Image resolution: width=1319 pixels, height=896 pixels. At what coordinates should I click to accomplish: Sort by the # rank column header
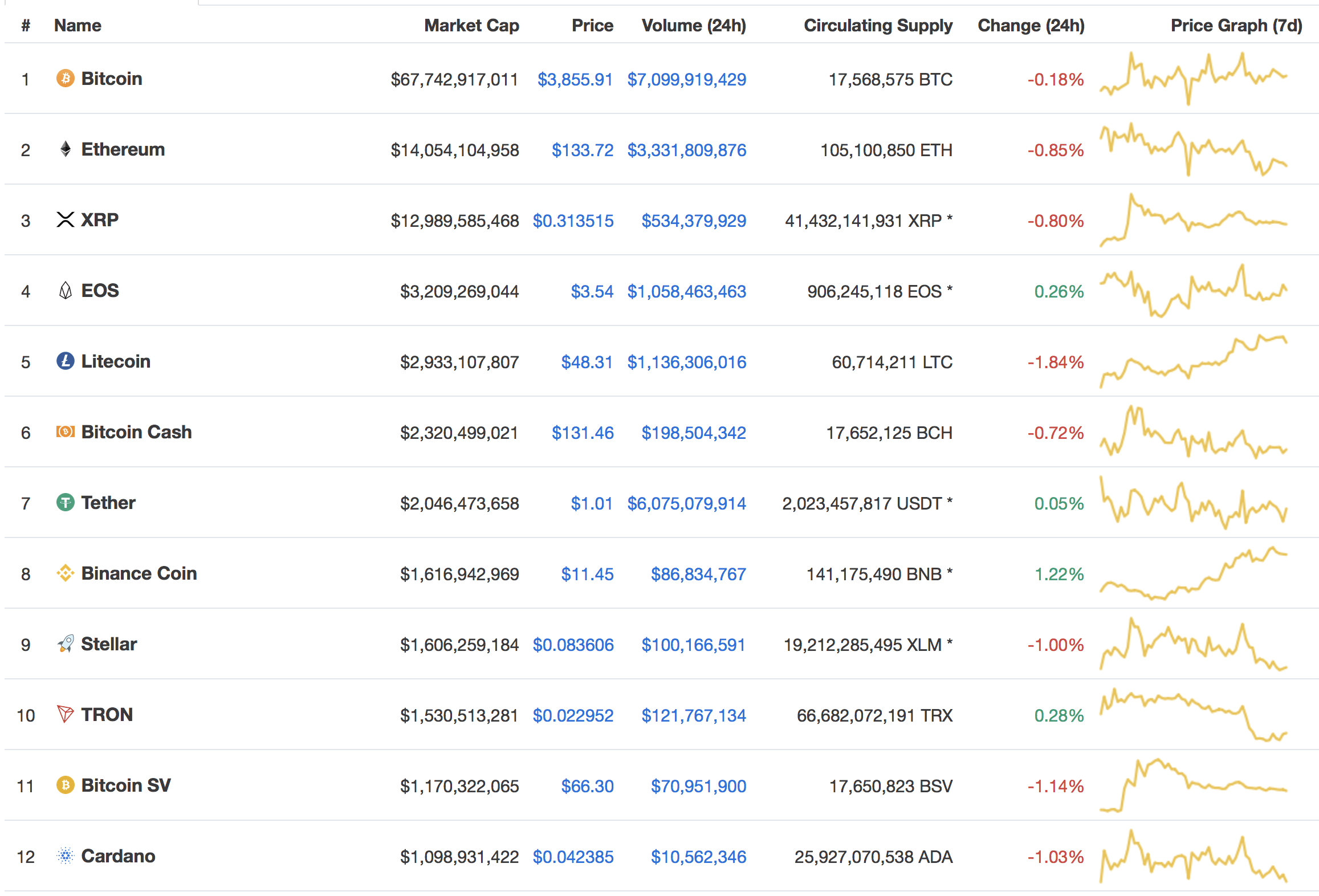tap(26, 25)
